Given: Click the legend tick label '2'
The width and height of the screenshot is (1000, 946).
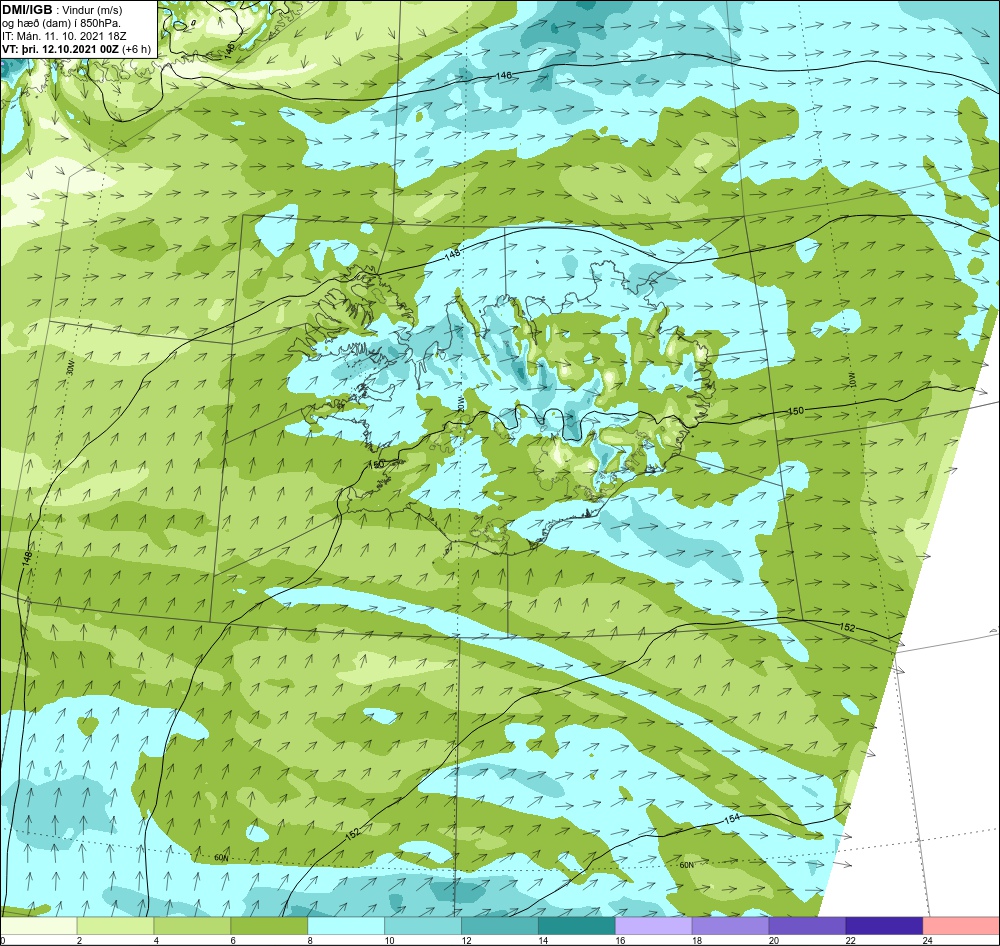Looking at the screenshot, I should tap(80, 940).
